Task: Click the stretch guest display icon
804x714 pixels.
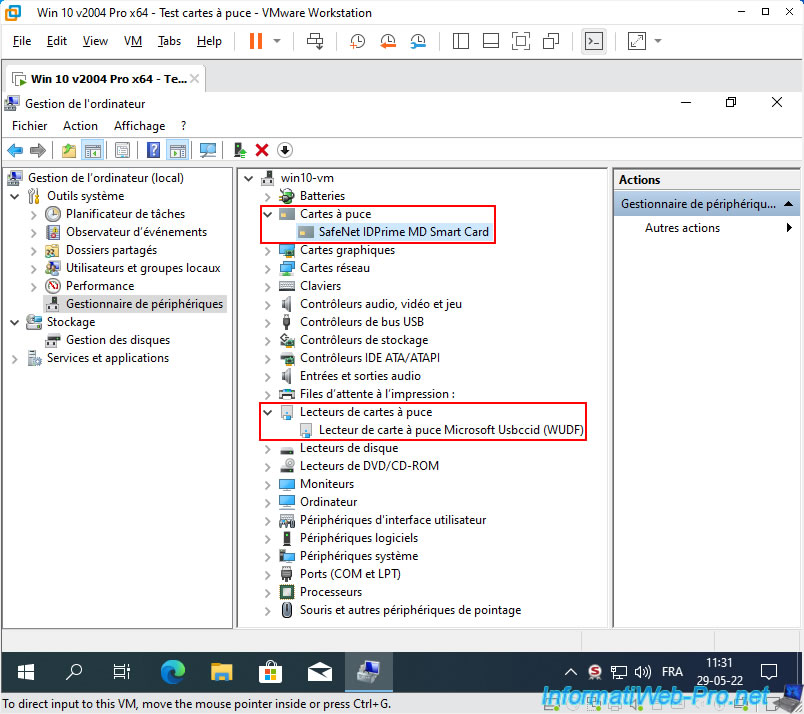Action: point(637,41)
